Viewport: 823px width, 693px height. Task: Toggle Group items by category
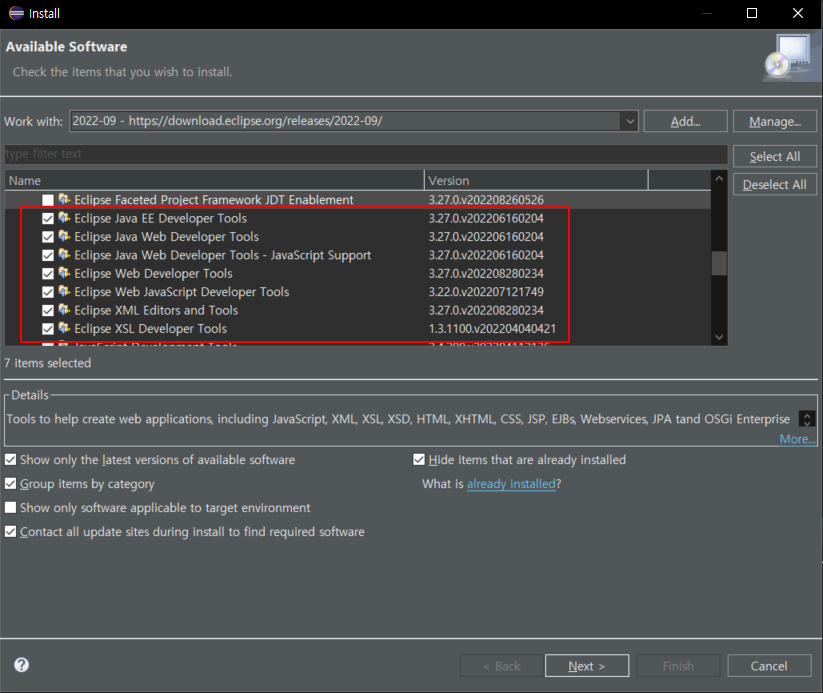10,484
